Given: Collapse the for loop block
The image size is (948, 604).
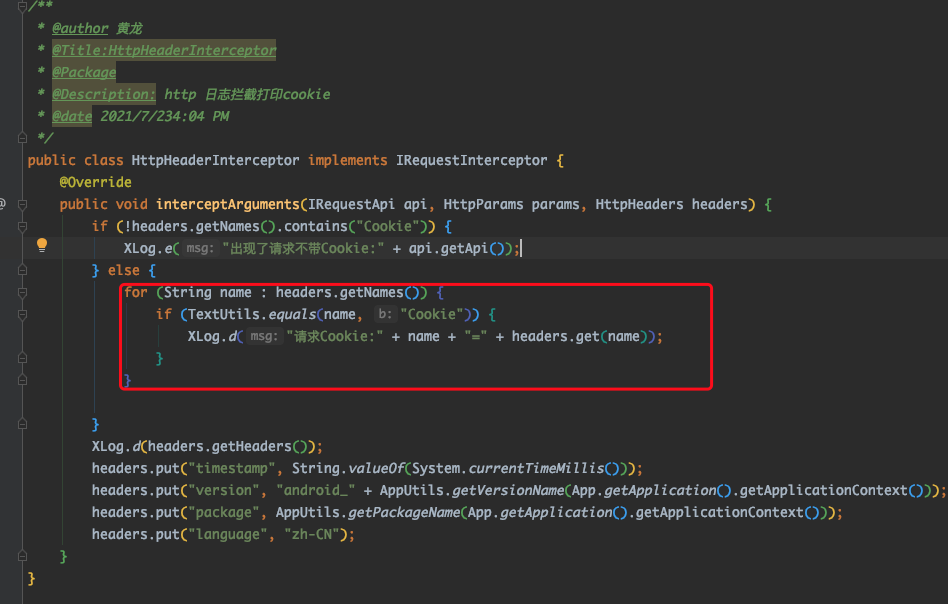Looking at the screenshot, I should 21,292.
